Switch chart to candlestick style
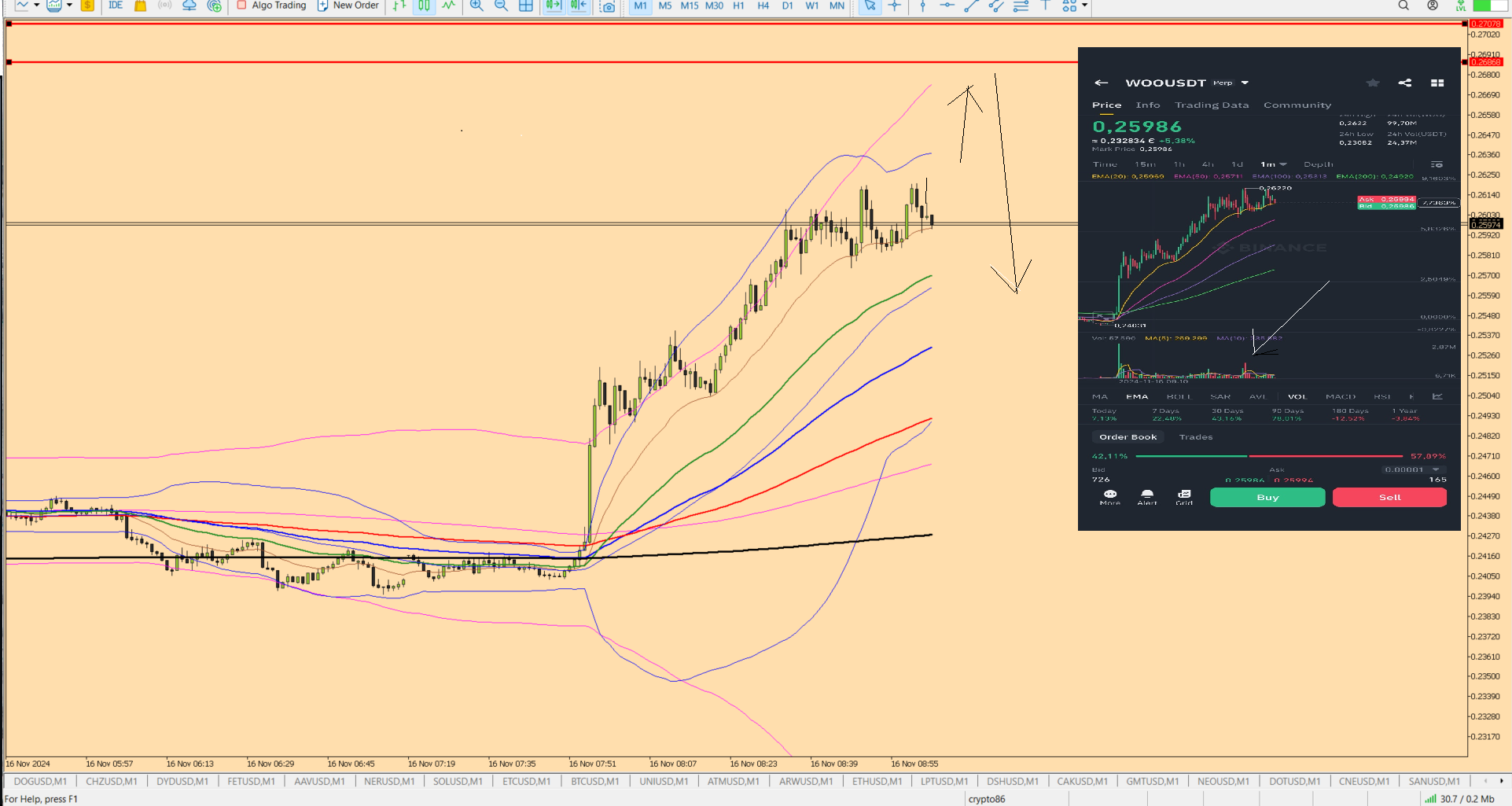This screenshot has height=806, width=1512. (x=424, y=6)
